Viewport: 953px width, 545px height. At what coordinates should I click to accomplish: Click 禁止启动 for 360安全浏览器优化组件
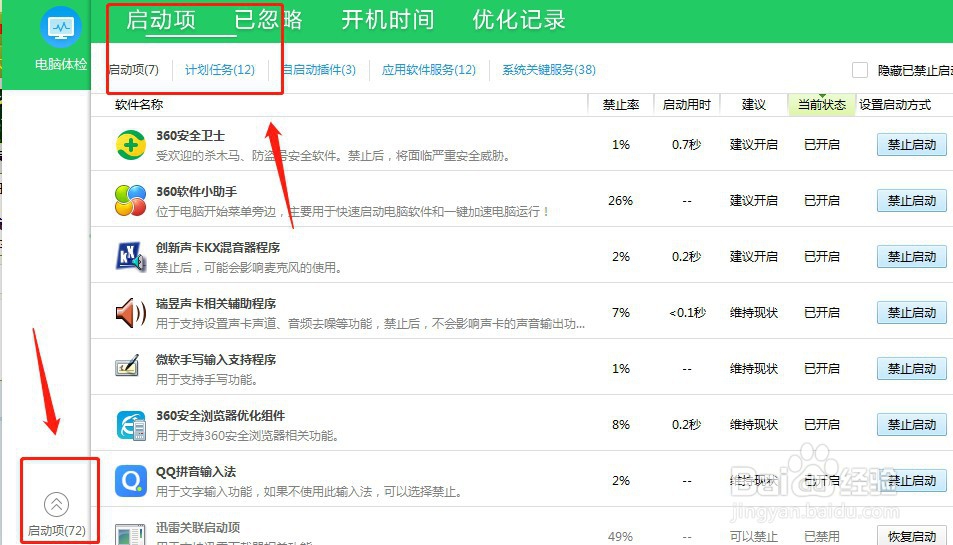coord(912,425)
